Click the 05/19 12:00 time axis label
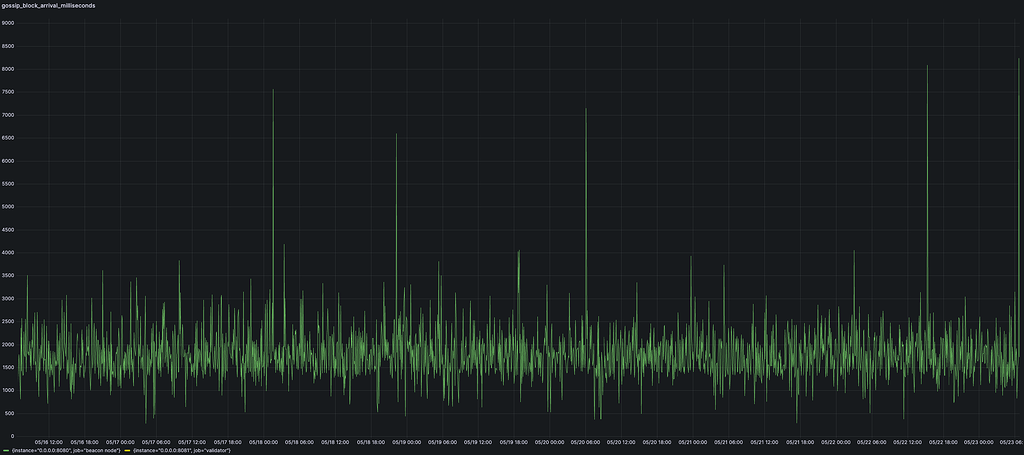This screenshot has height=455, width=1024. tap(478, 441)
